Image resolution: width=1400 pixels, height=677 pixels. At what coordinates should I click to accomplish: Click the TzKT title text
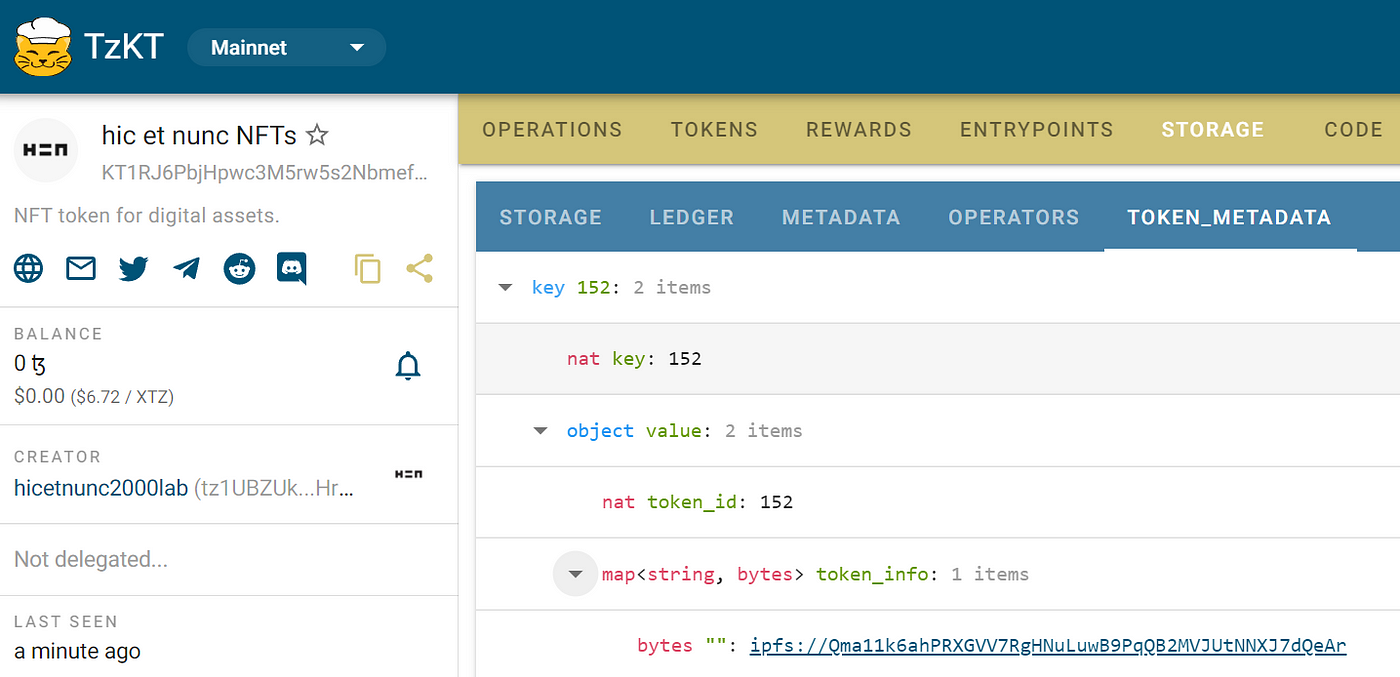click(123, 47)
